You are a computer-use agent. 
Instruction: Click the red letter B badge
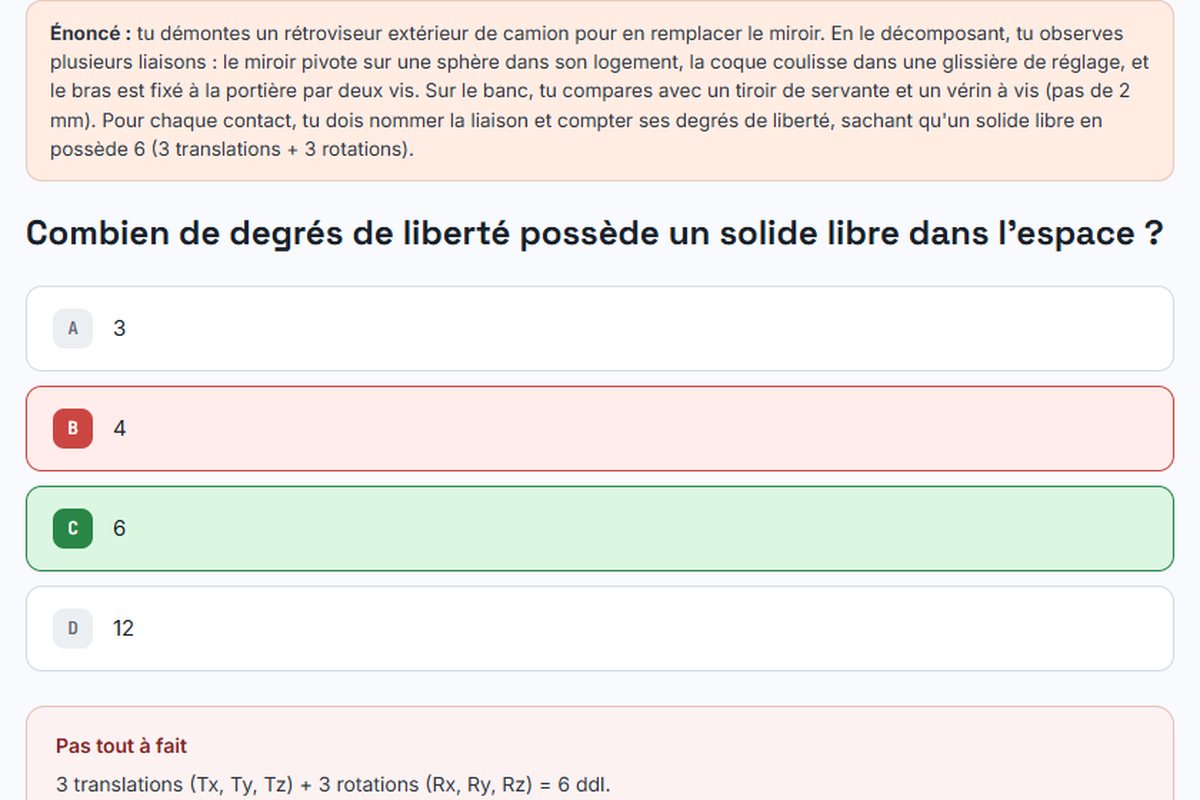[73, 429]
